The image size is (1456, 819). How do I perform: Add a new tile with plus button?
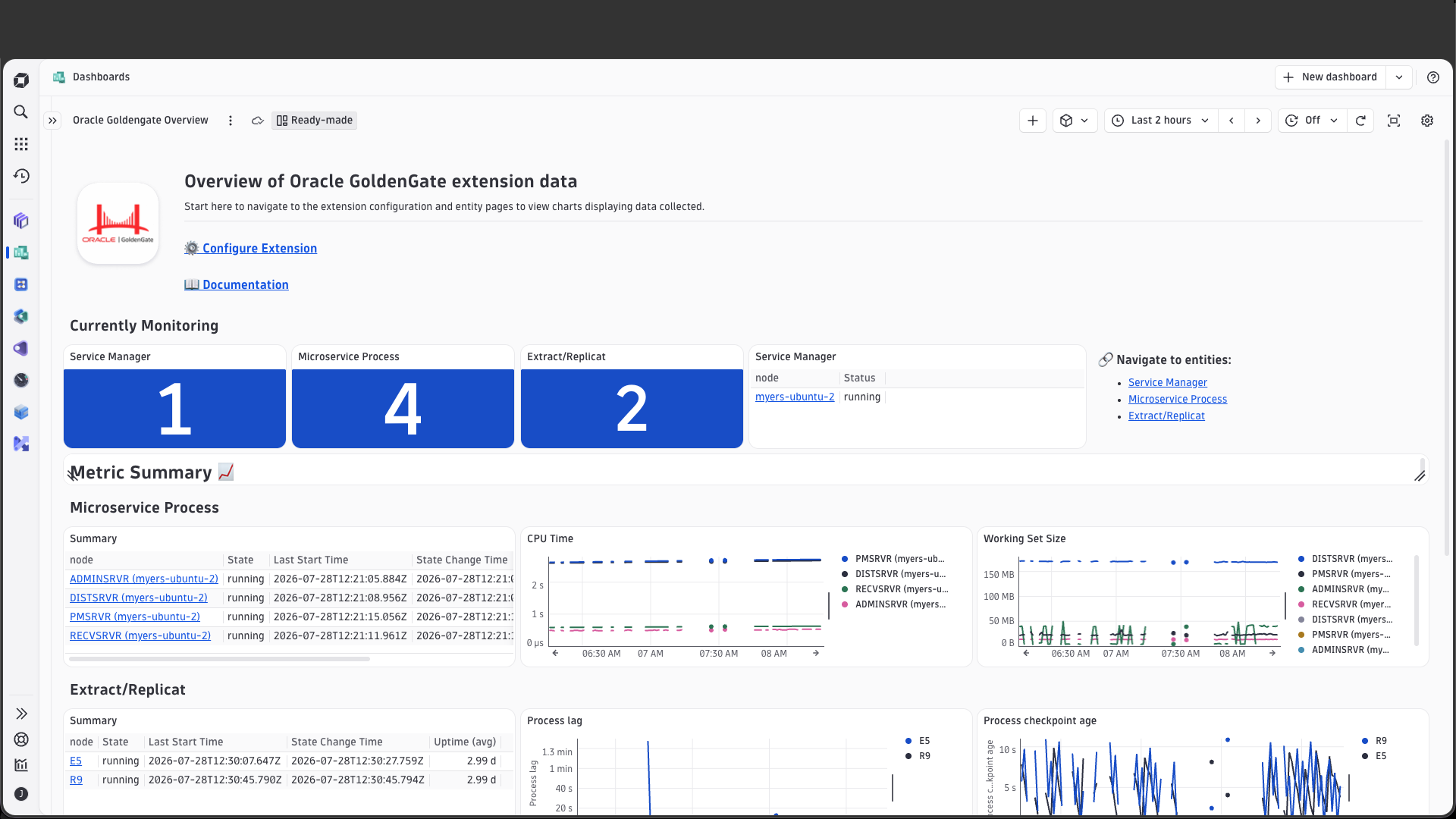[x=1033, y=121]
